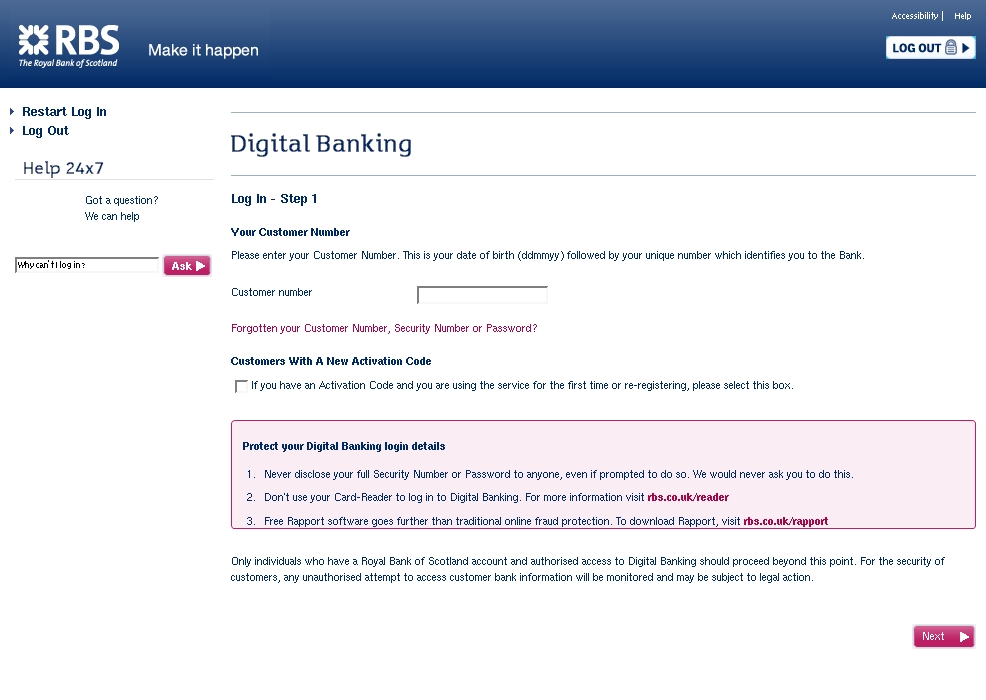This screenshot has width=986, height=700.
Task: Open the Accessibility link in the header
Action: (914, 16)
